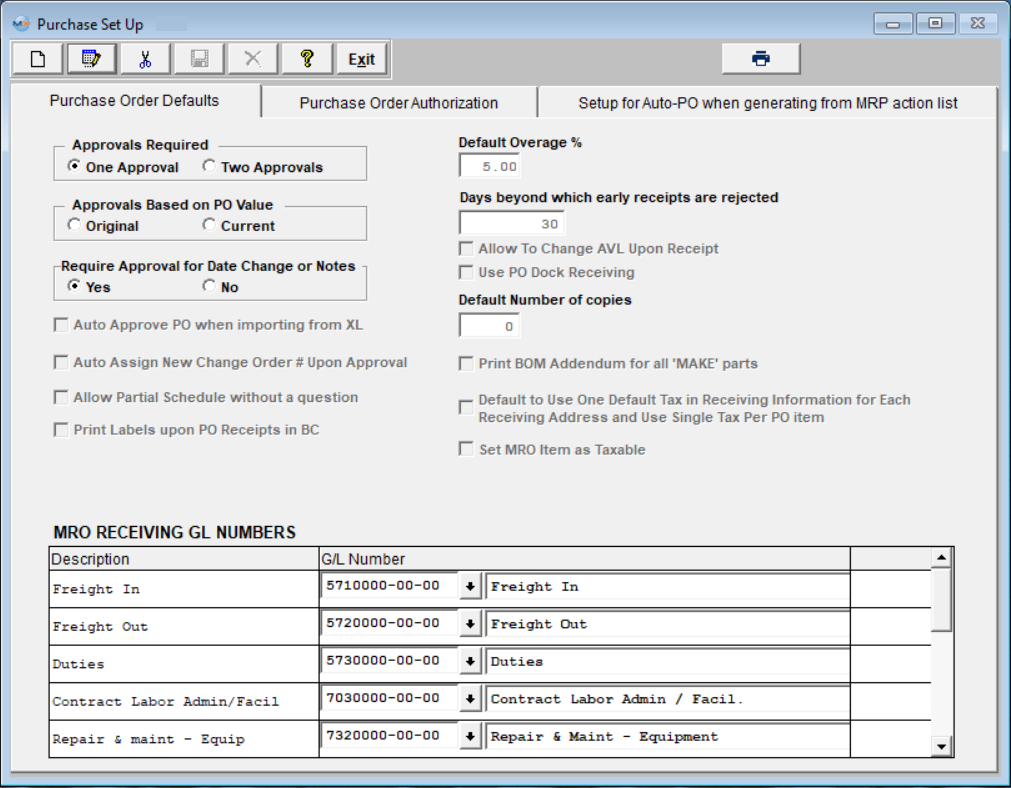Toggle Default to Use One Default Tax checkbox
The height and width of the screenshot is (788, 1011).
pyautogui.click(x=466, y=408)
